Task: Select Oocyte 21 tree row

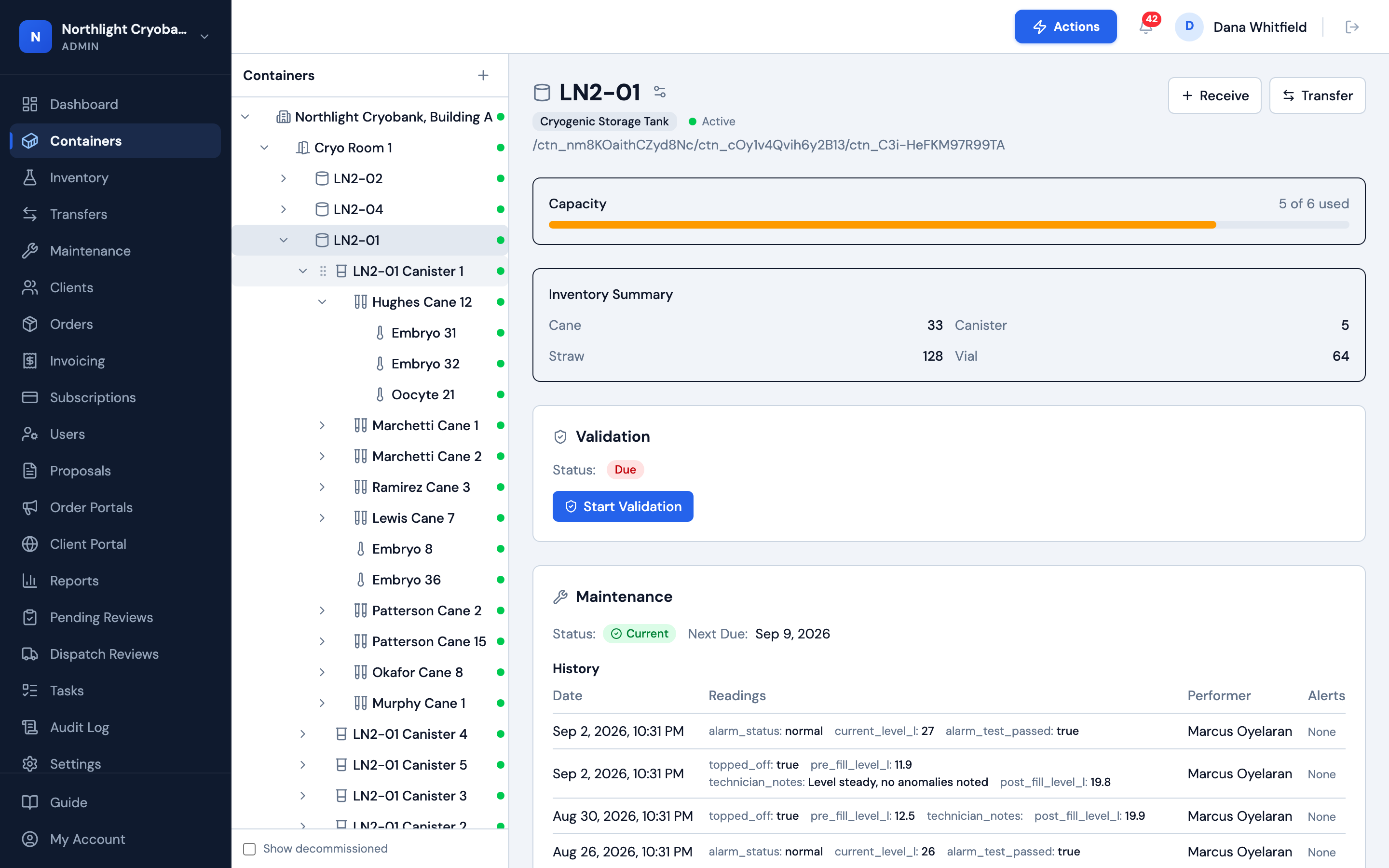Action: click(370, 394)
